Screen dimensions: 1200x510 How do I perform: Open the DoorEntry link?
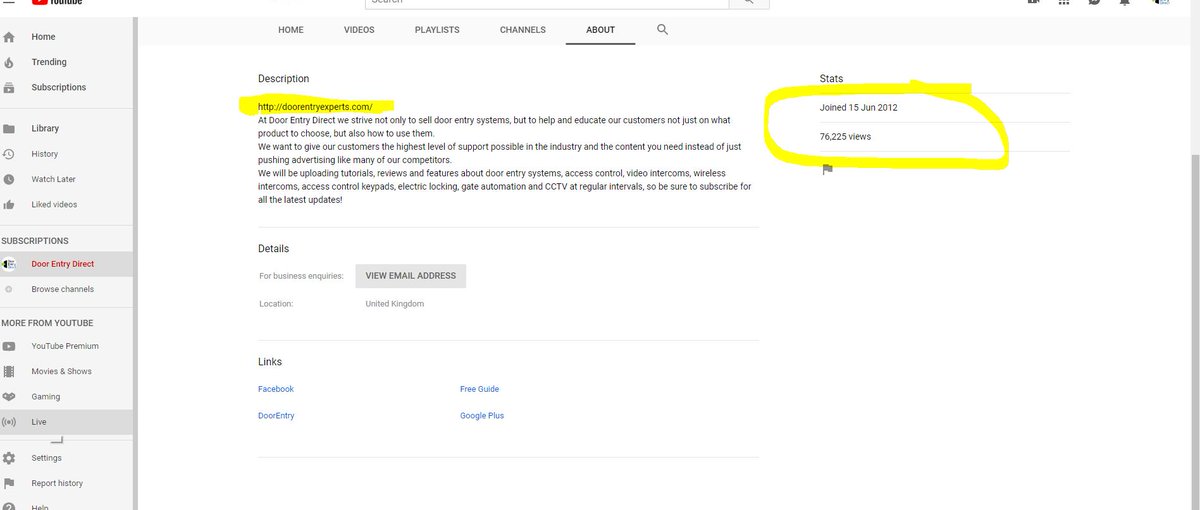[276, 415]
